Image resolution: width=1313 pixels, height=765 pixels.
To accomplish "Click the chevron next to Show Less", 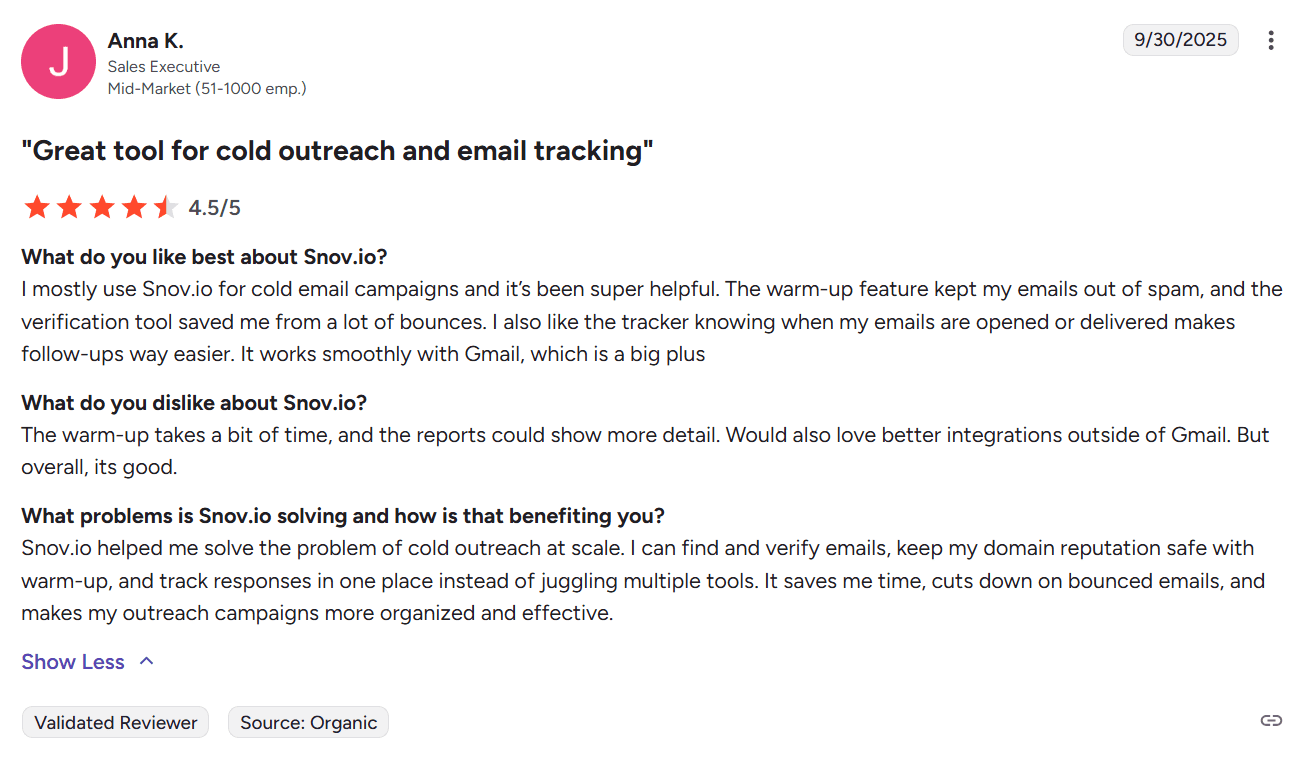I will (146, 661).
